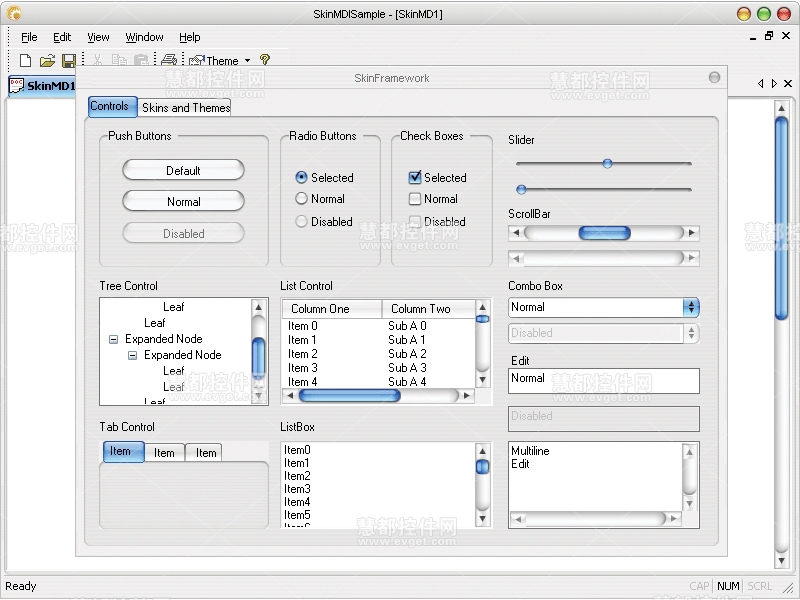Select Item 2 in List Control
This screenshot has height=600, width=800.
pyautogui.click(x=303, y=354)
